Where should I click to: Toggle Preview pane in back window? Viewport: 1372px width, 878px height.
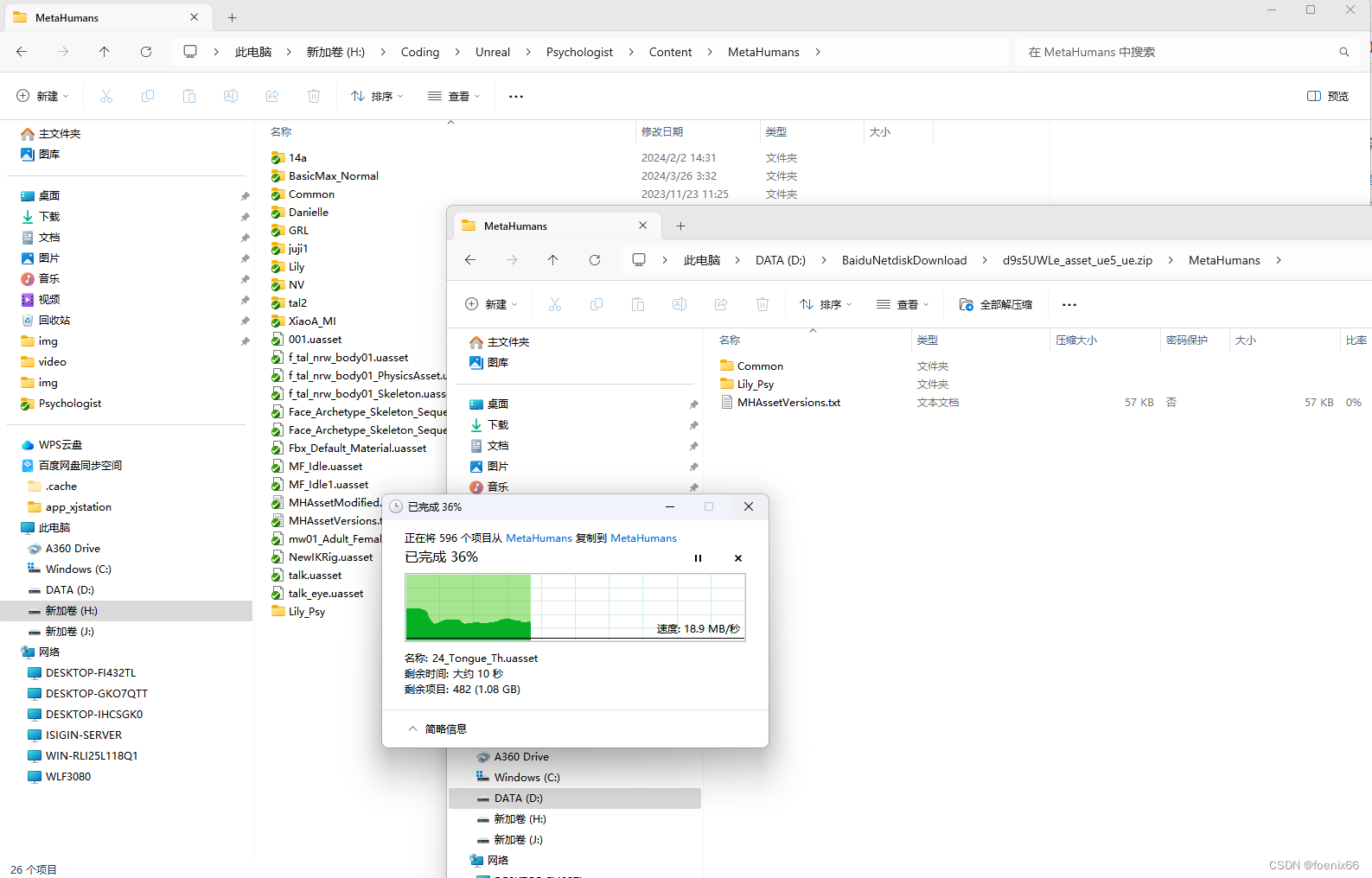pos(1328,96)
